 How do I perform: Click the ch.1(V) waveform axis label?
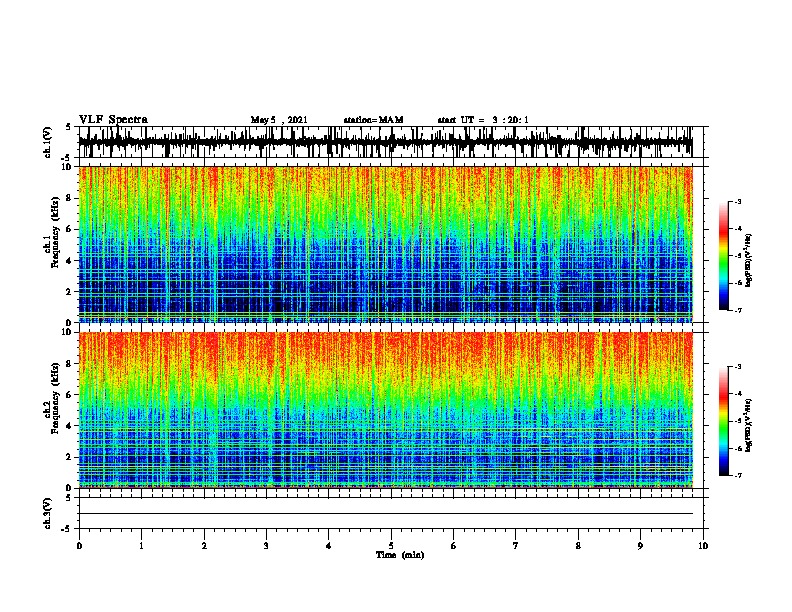tap(47, 142)
